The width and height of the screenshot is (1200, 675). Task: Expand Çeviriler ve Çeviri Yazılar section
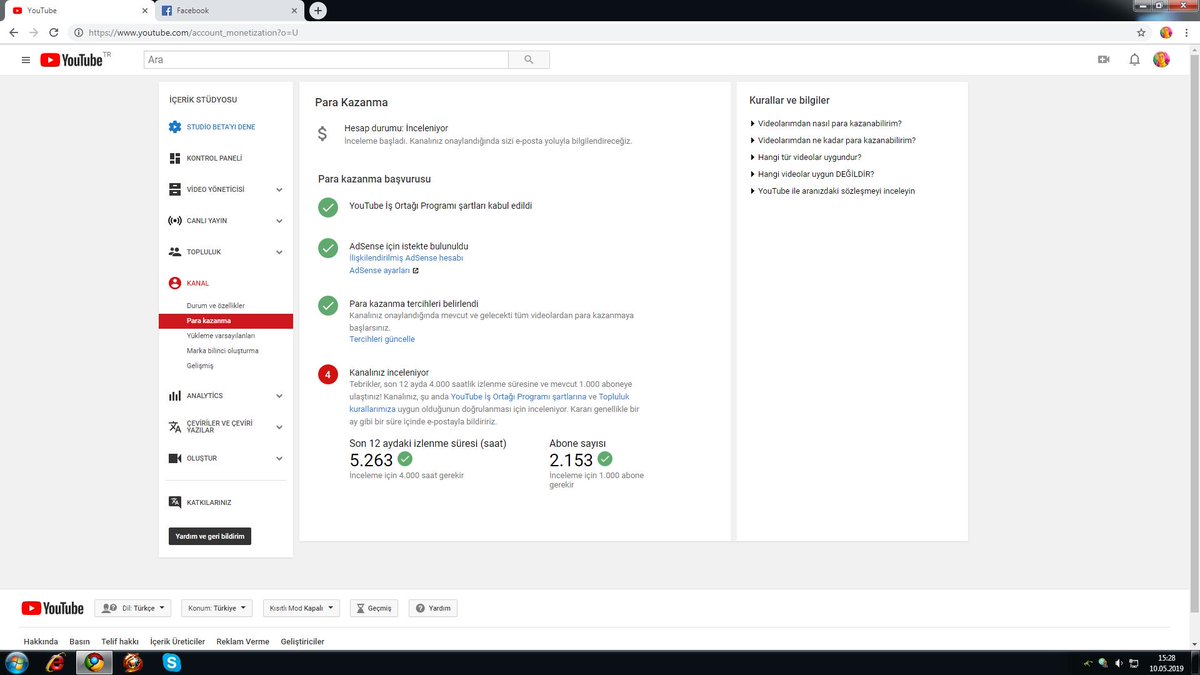coord(279,427)
